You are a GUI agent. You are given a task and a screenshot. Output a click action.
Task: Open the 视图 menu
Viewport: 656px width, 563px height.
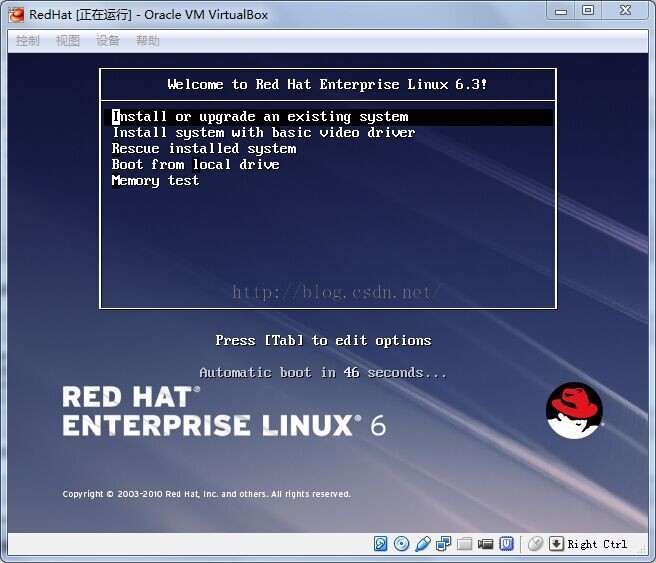pos(68,41)
